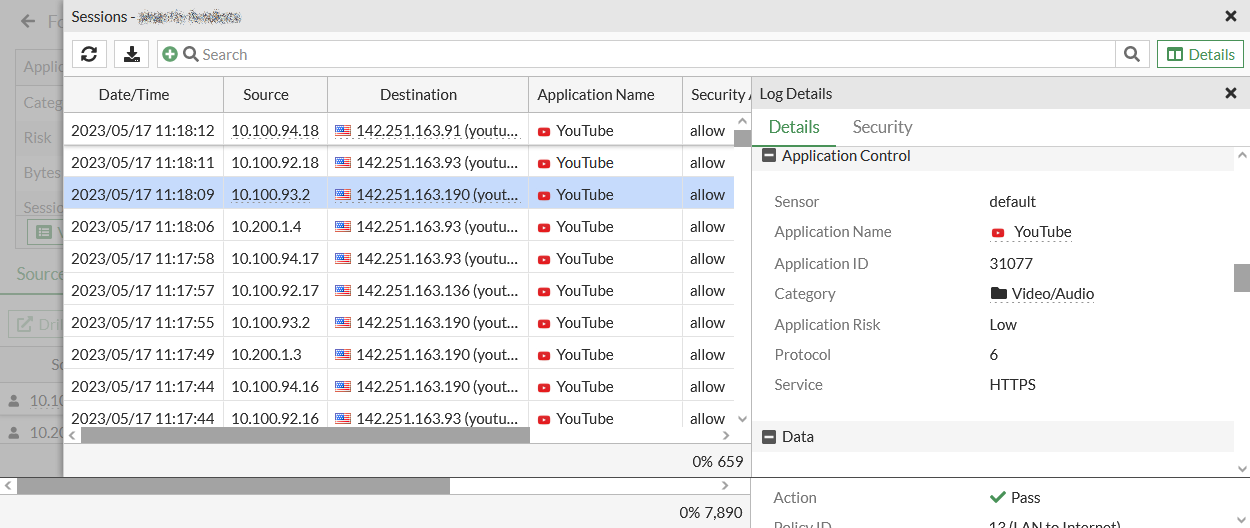The width and height of the screenshot is (1250, 528).
Task: Click the search magnifier button
Action: [1131, 54]
